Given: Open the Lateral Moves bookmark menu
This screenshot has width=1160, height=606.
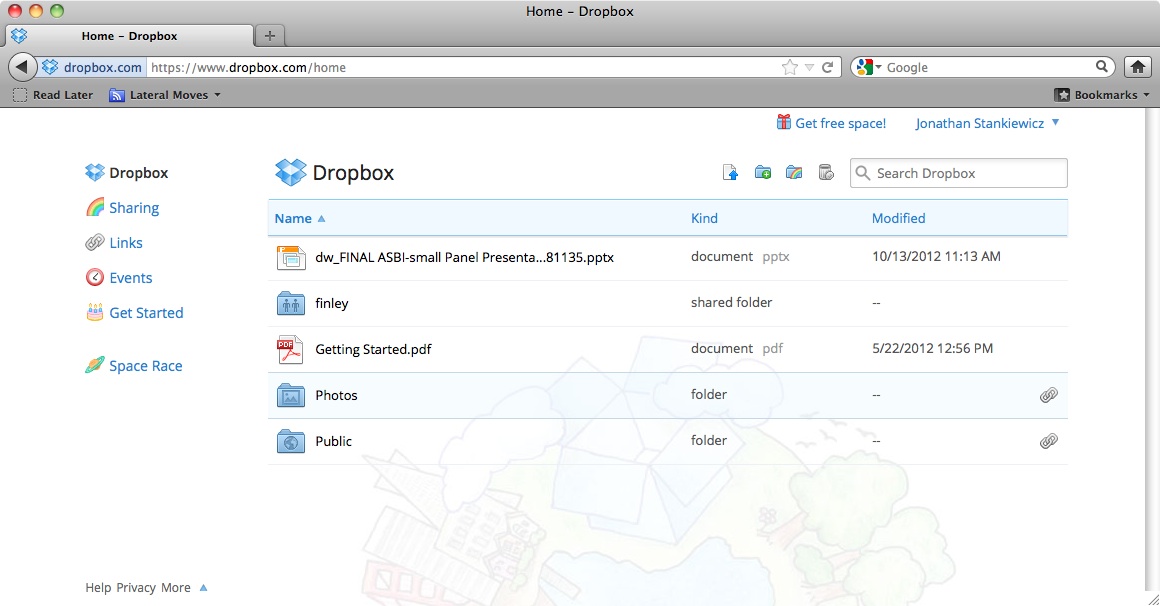Looking at the screenshot, I should coord(164,94).
